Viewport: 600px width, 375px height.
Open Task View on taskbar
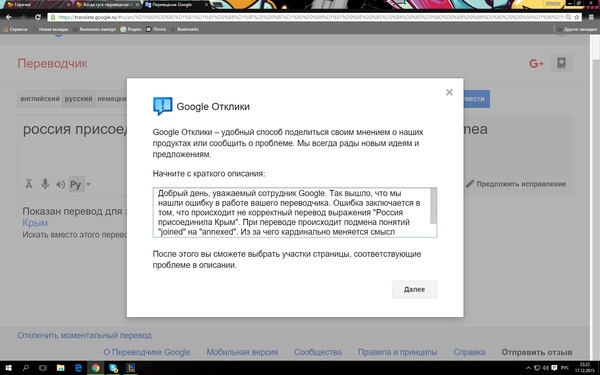click(x=43, y=368)
